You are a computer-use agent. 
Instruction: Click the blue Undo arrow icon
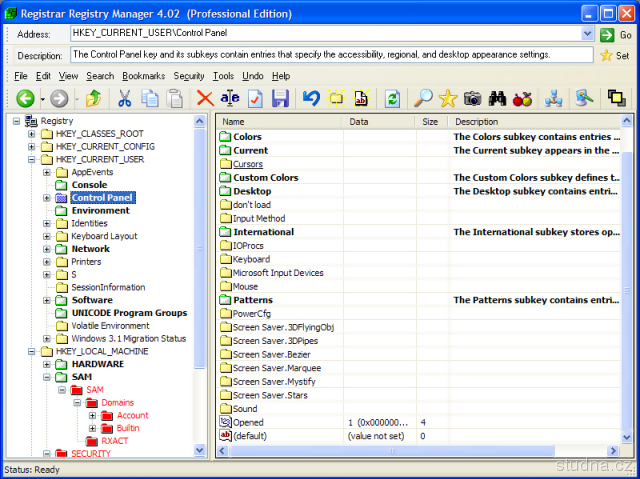click(x=311, y=98)
